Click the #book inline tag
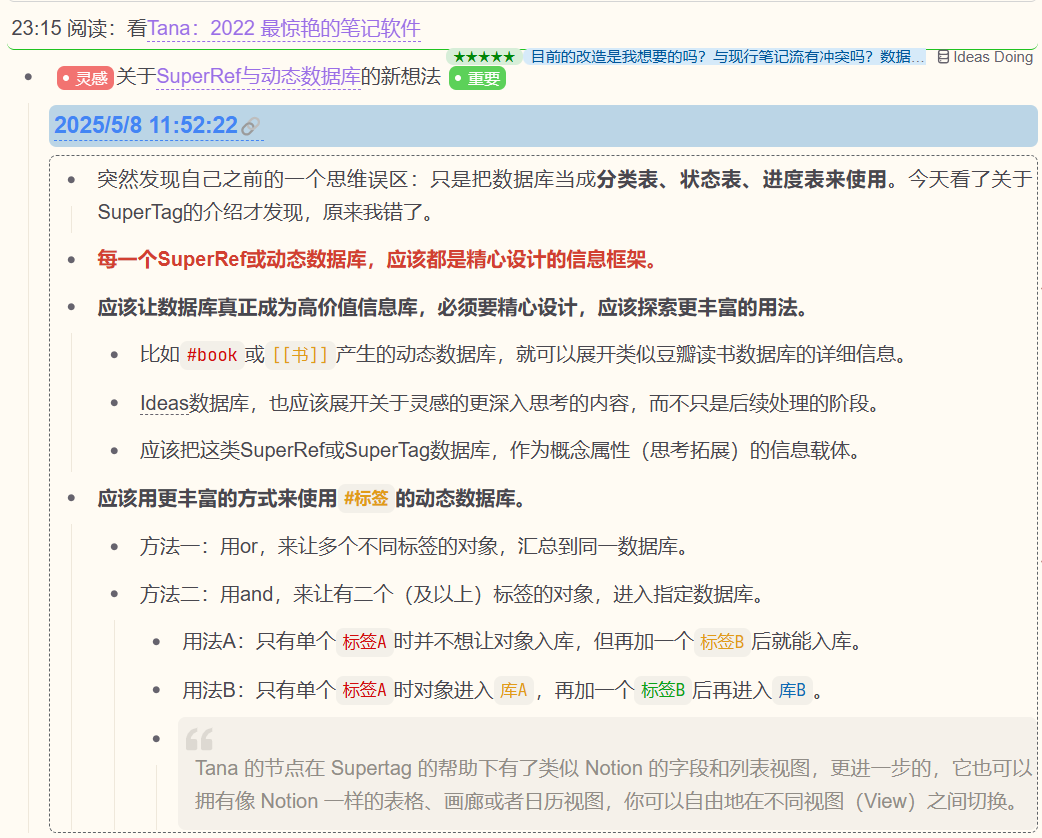This screenshot has width=1042, height=838. coord(212,355)
